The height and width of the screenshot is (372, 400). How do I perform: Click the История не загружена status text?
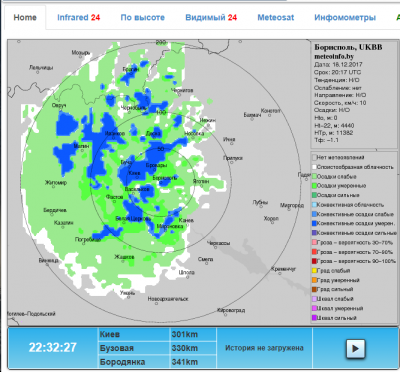tap(264, 348)
